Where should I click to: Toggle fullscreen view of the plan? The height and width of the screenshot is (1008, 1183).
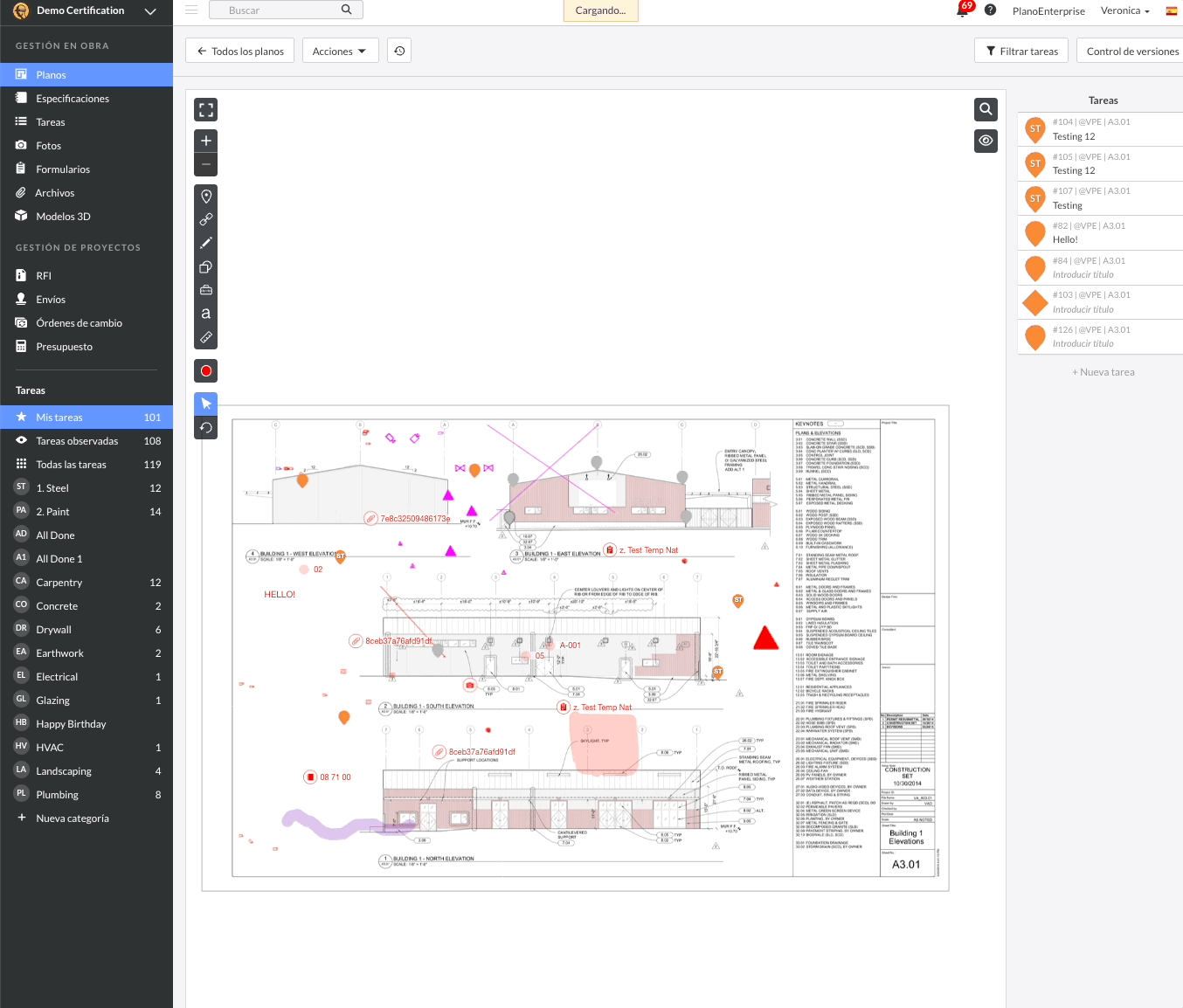[206, 109]
